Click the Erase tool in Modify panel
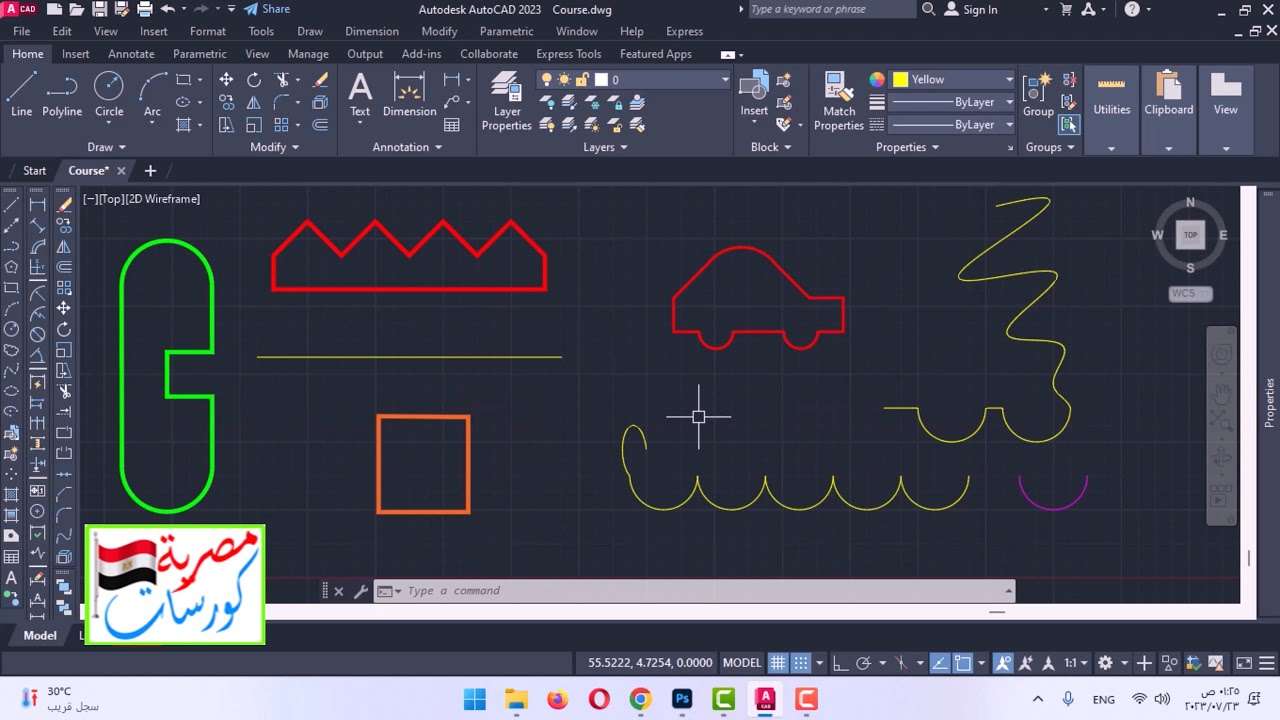Image resolution: width=1280 pixels, height=720 pixels. (x=320, y=80)
